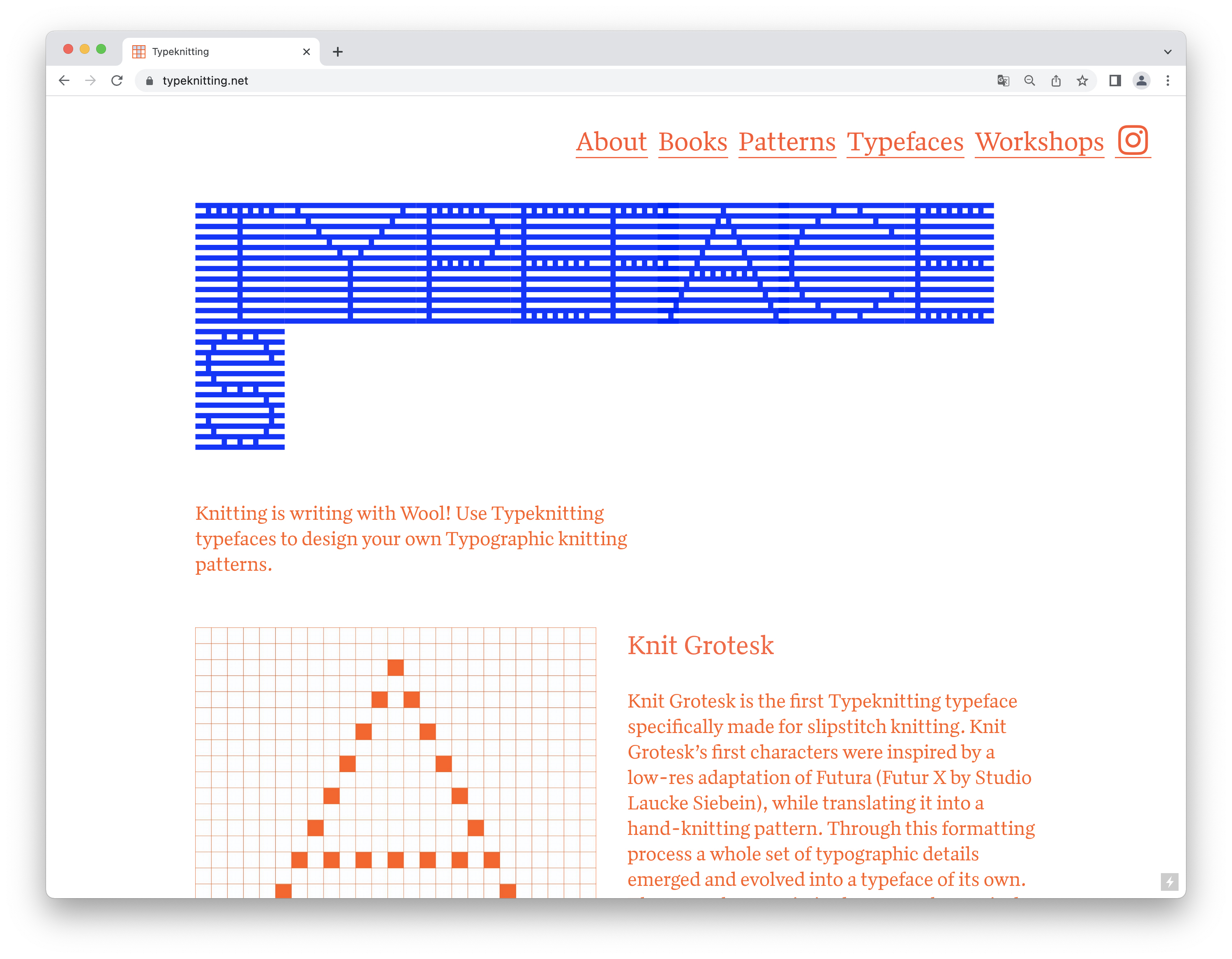The height and width of the screenshot is (959, 1232).
Task: Share the current page
Action: [x=1057, y=81]
